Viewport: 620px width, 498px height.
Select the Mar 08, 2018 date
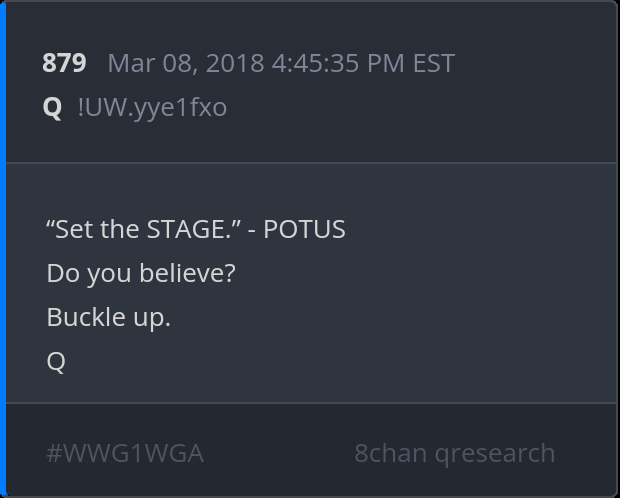185,64
